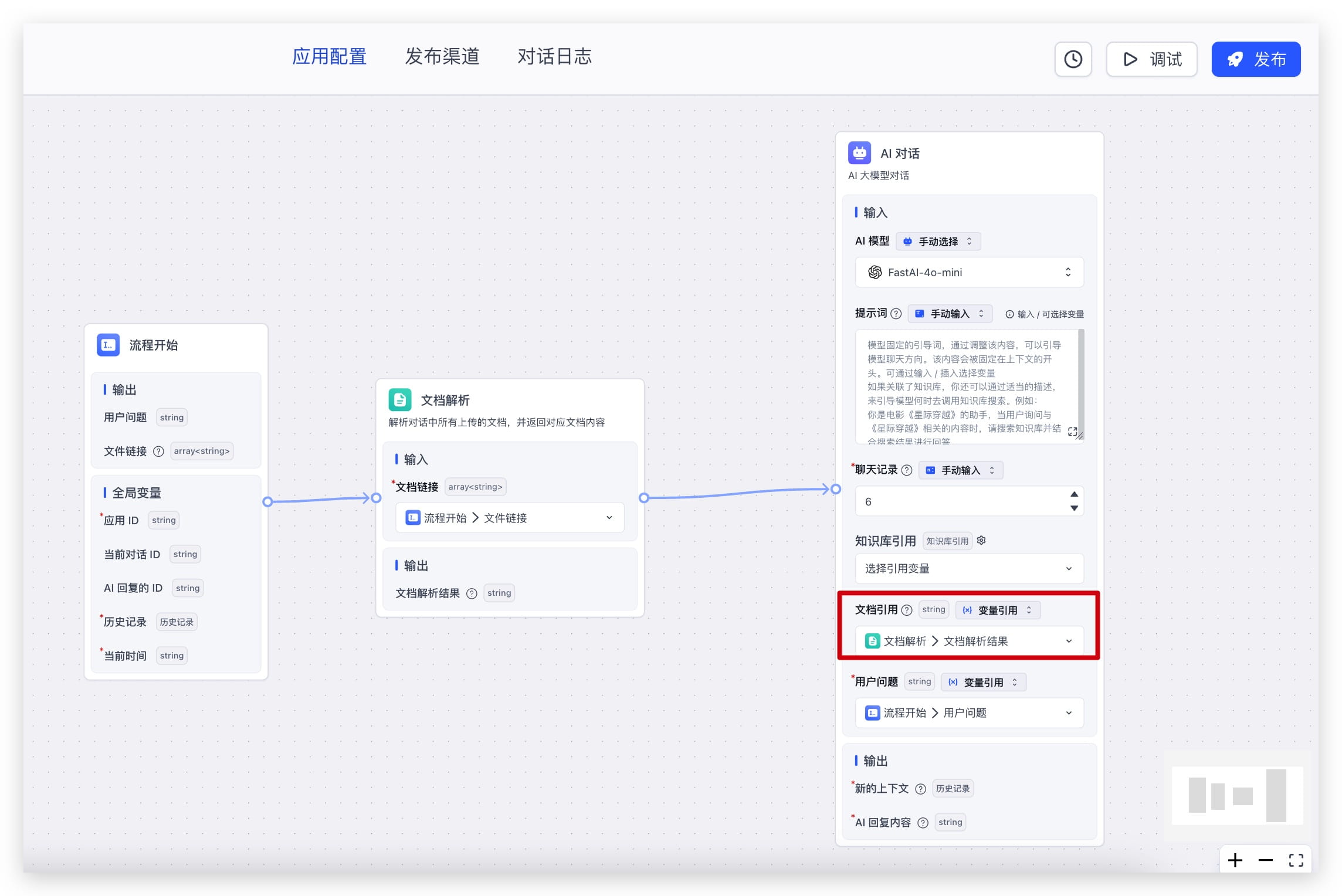Click the history clock icon button
Screen dimensions: 1342x896
[x=1073, y=59]
